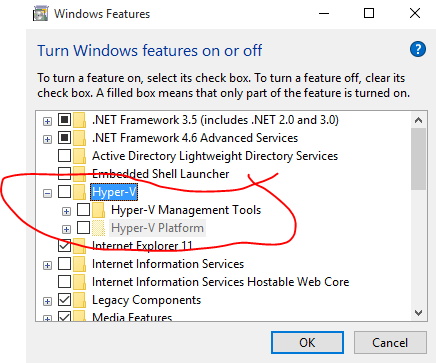Select the Hyper-V Management Tools label
This screenshot has width=436, height=363.
(x=186, y=210)
